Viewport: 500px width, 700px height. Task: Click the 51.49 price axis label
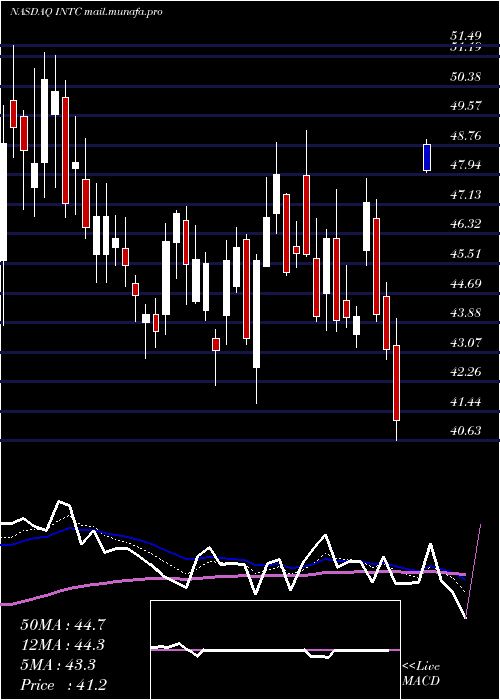click(465, 36)
